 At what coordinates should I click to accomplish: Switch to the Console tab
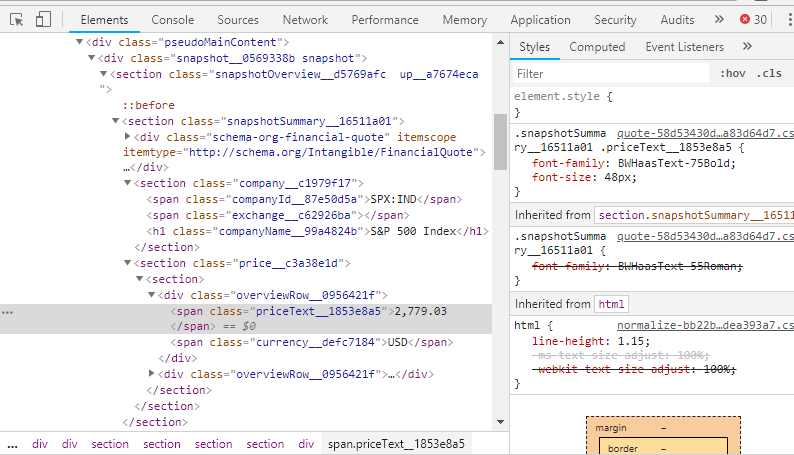point(173,20)
